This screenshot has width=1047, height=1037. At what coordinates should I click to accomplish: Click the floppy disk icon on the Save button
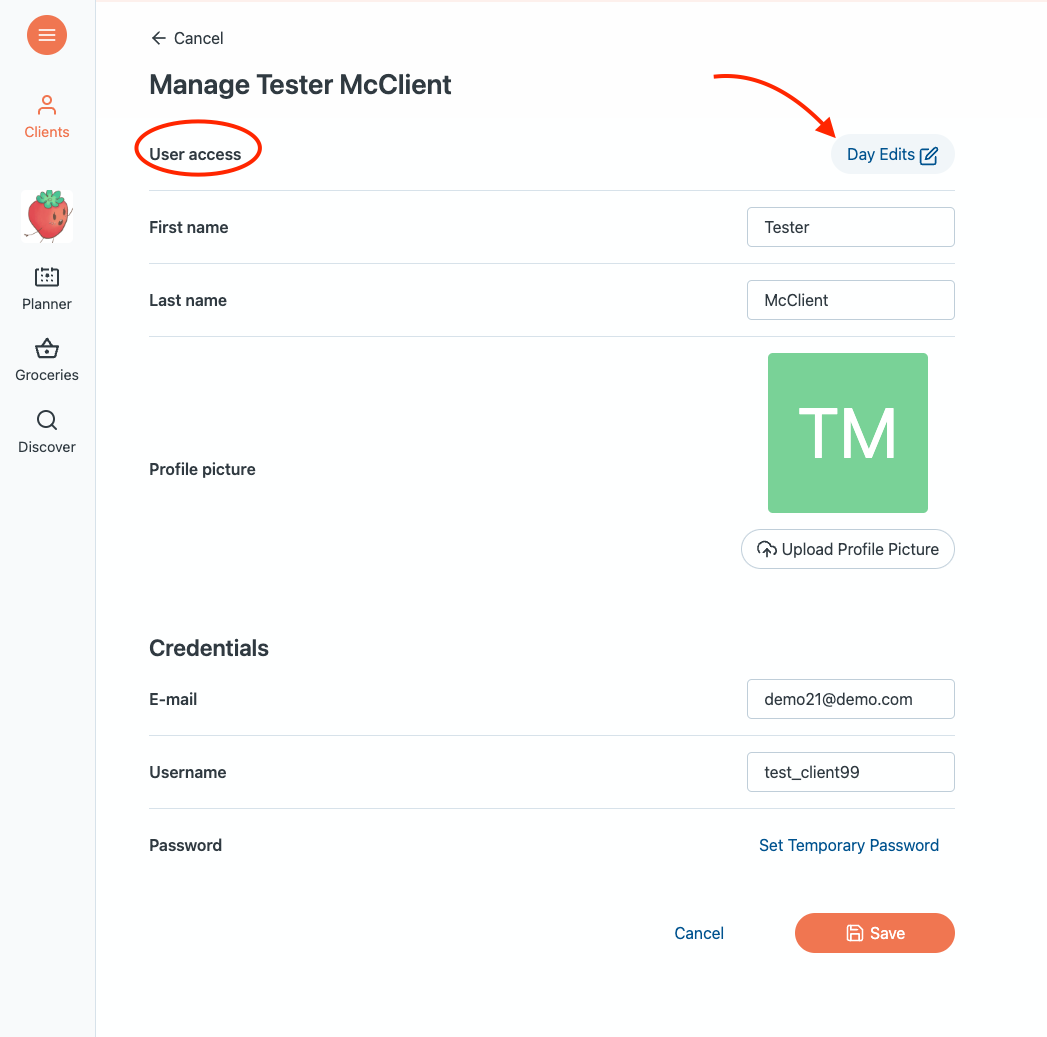[x=855, y=933]
